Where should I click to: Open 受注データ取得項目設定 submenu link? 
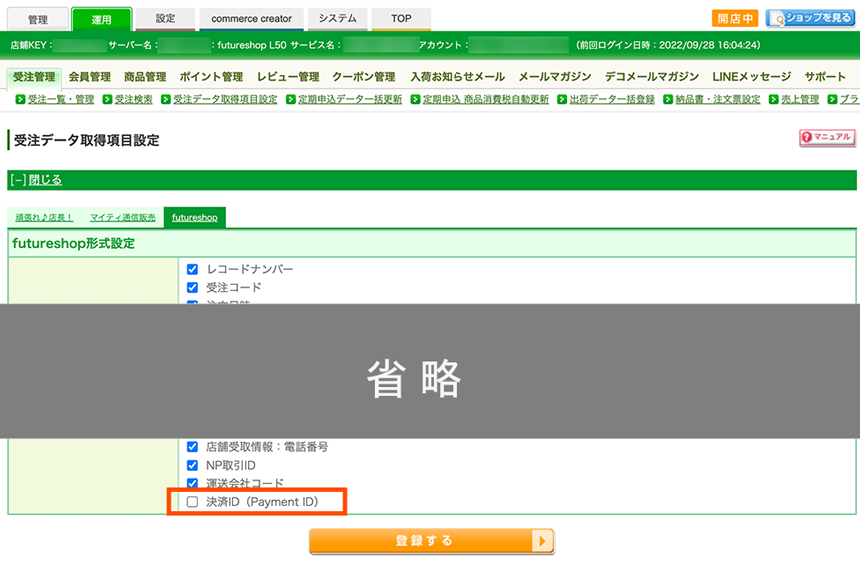pyautogui.click(x=225, y=99)
